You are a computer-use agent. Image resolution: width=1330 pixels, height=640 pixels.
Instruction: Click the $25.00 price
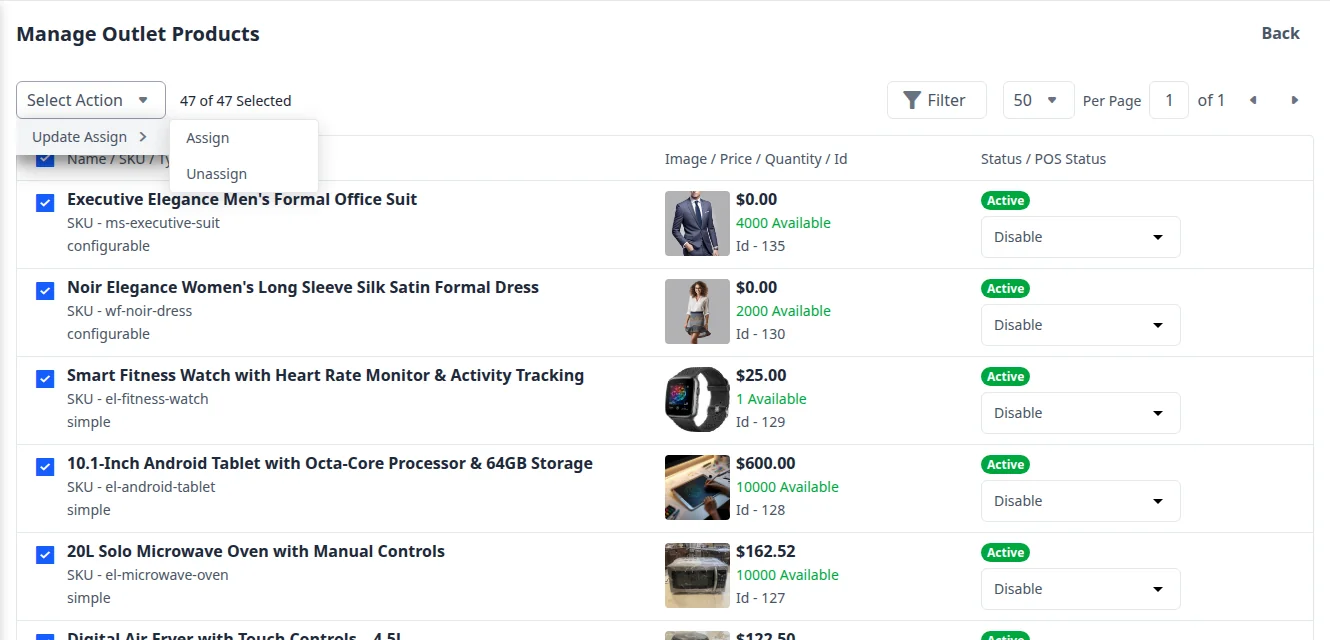(x=761, y=375)
